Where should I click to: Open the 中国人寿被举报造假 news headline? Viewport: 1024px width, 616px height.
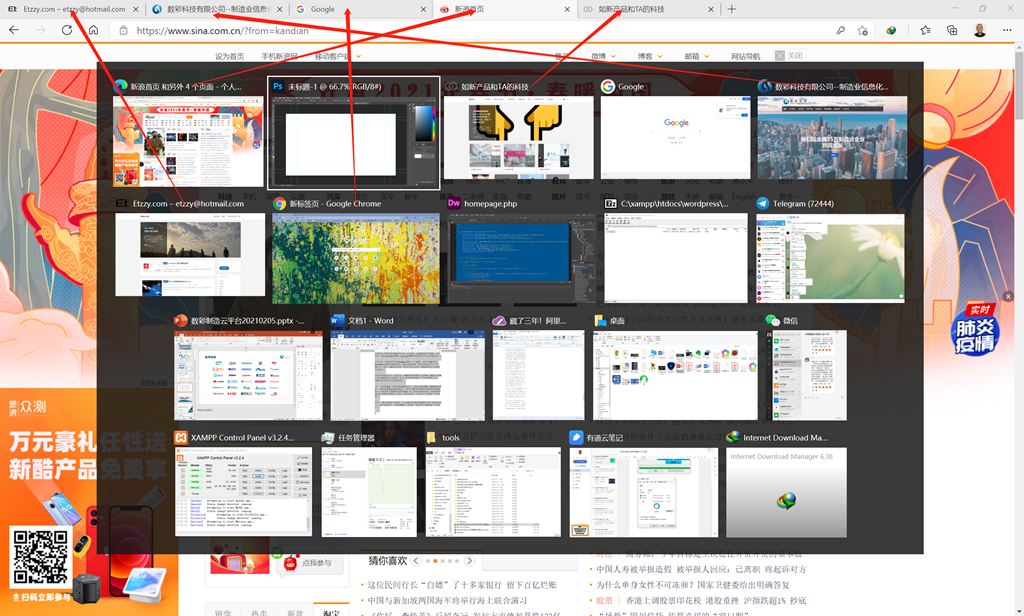pos(701,569)
